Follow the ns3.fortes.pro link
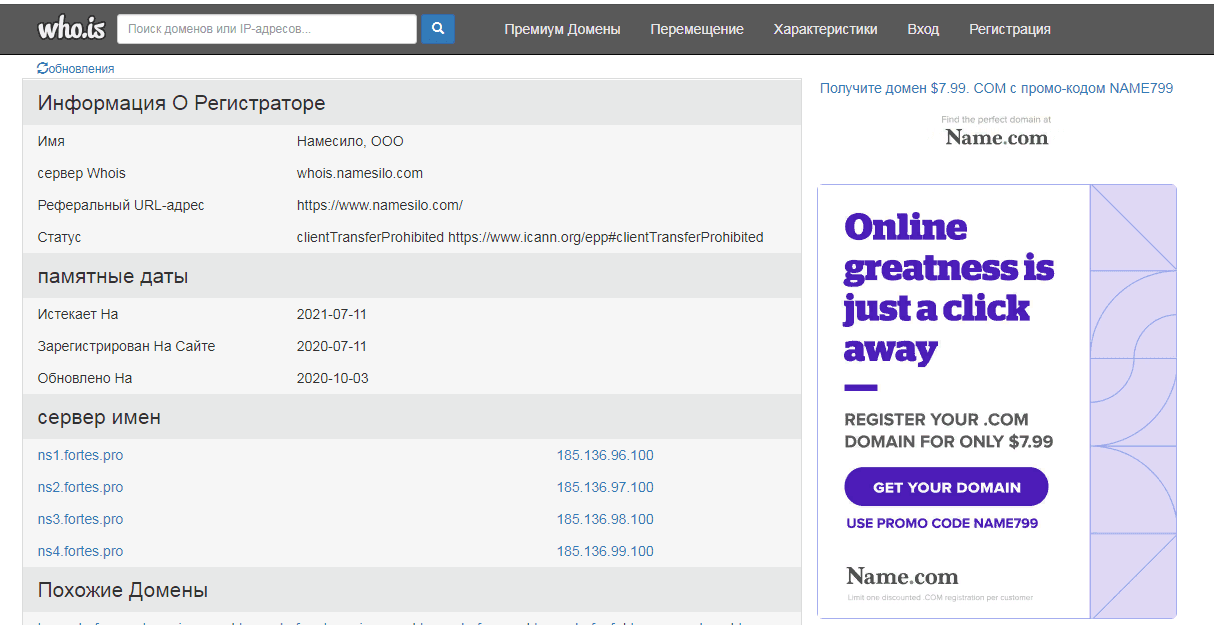The height and width of the screenshot is (625, 1214). 80,519
